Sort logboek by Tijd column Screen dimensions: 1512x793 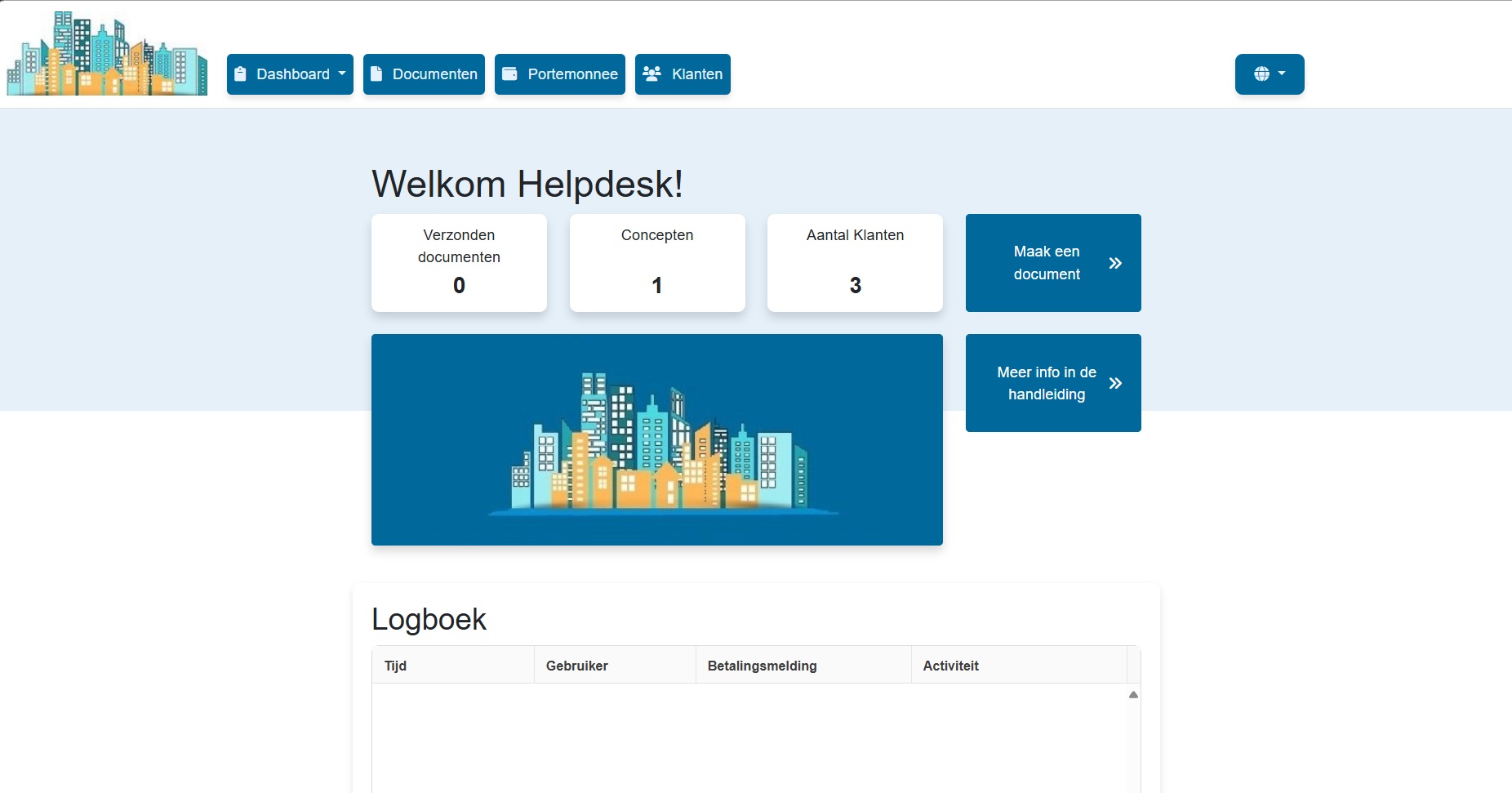[453, 666]
